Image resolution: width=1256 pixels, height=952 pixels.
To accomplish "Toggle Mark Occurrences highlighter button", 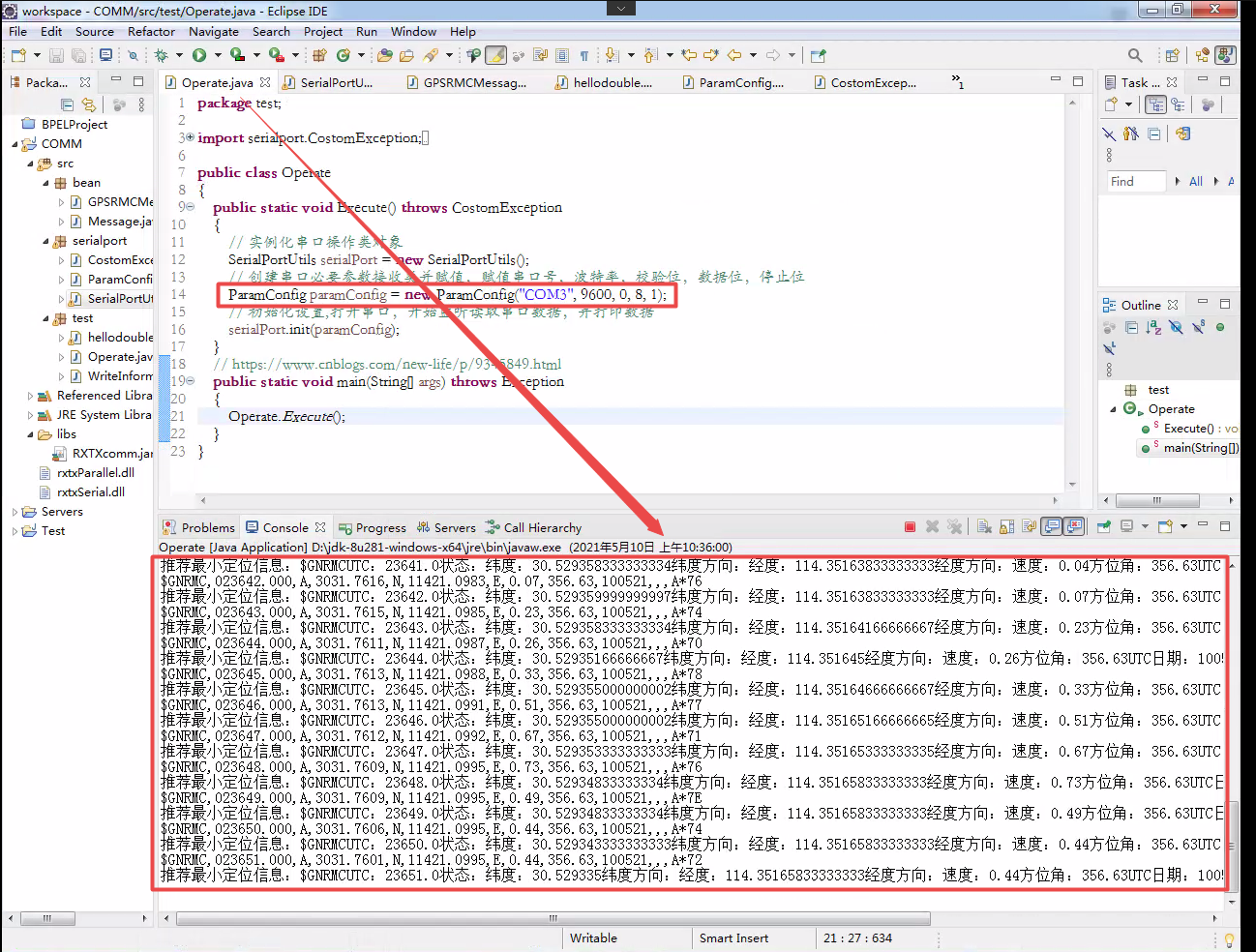I will pyautogui.click(x=495, y=55).
